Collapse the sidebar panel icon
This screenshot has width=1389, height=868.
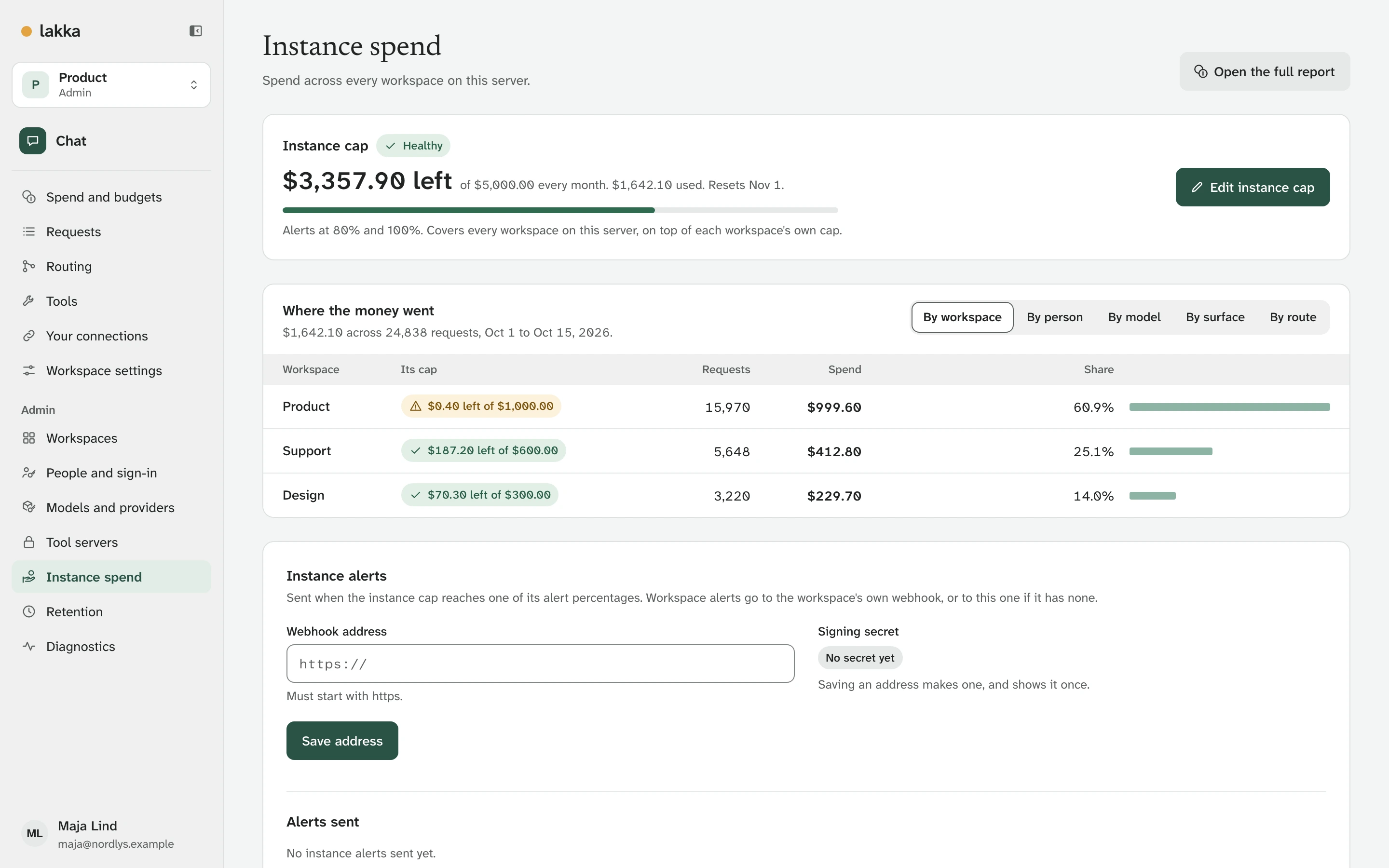click(x=196, y=31)
